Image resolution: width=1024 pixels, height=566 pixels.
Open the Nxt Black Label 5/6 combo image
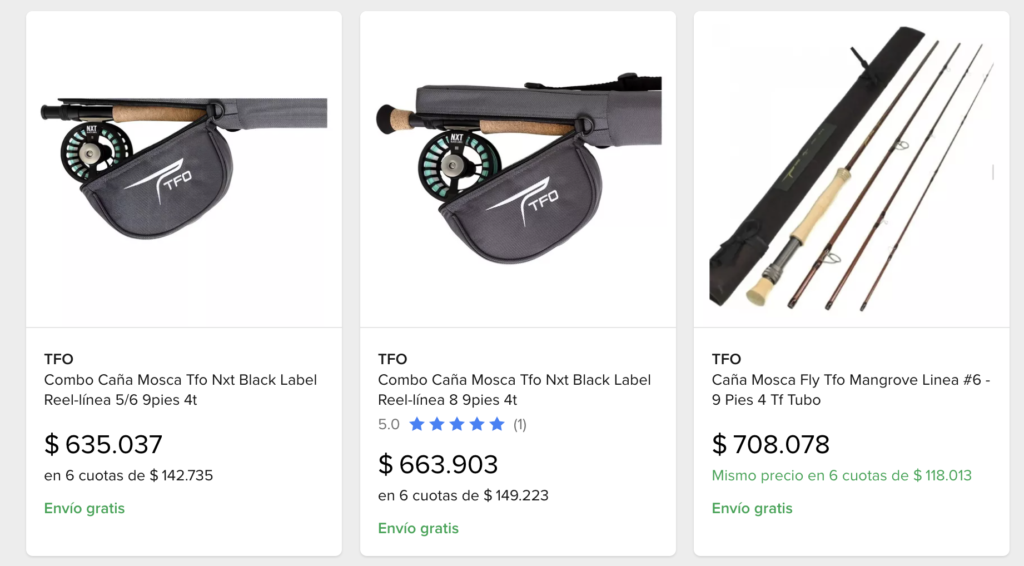[x=183, y=170]
